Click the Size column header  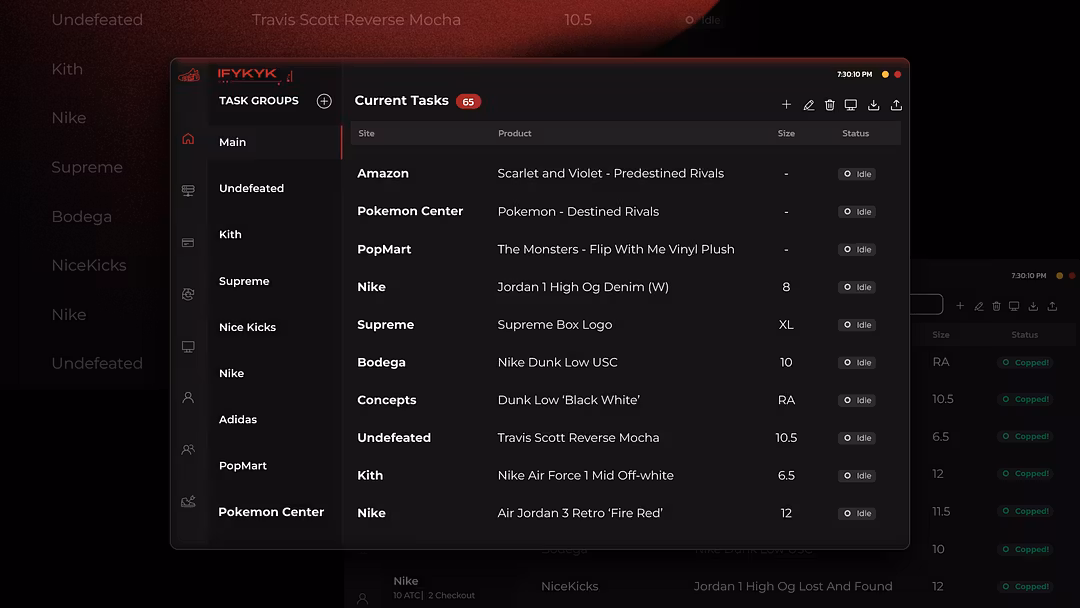point(786,134)
